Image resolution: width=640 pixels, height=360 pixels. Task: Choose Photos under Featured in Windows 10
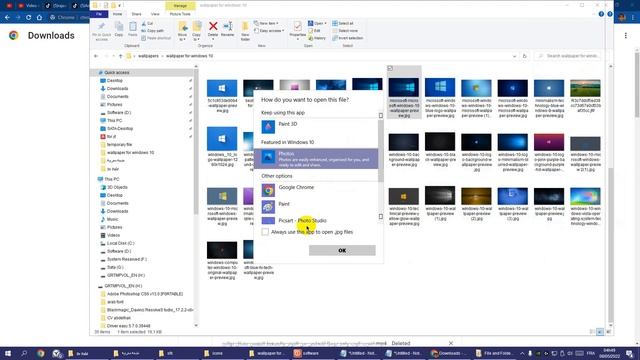coord(316,158)
